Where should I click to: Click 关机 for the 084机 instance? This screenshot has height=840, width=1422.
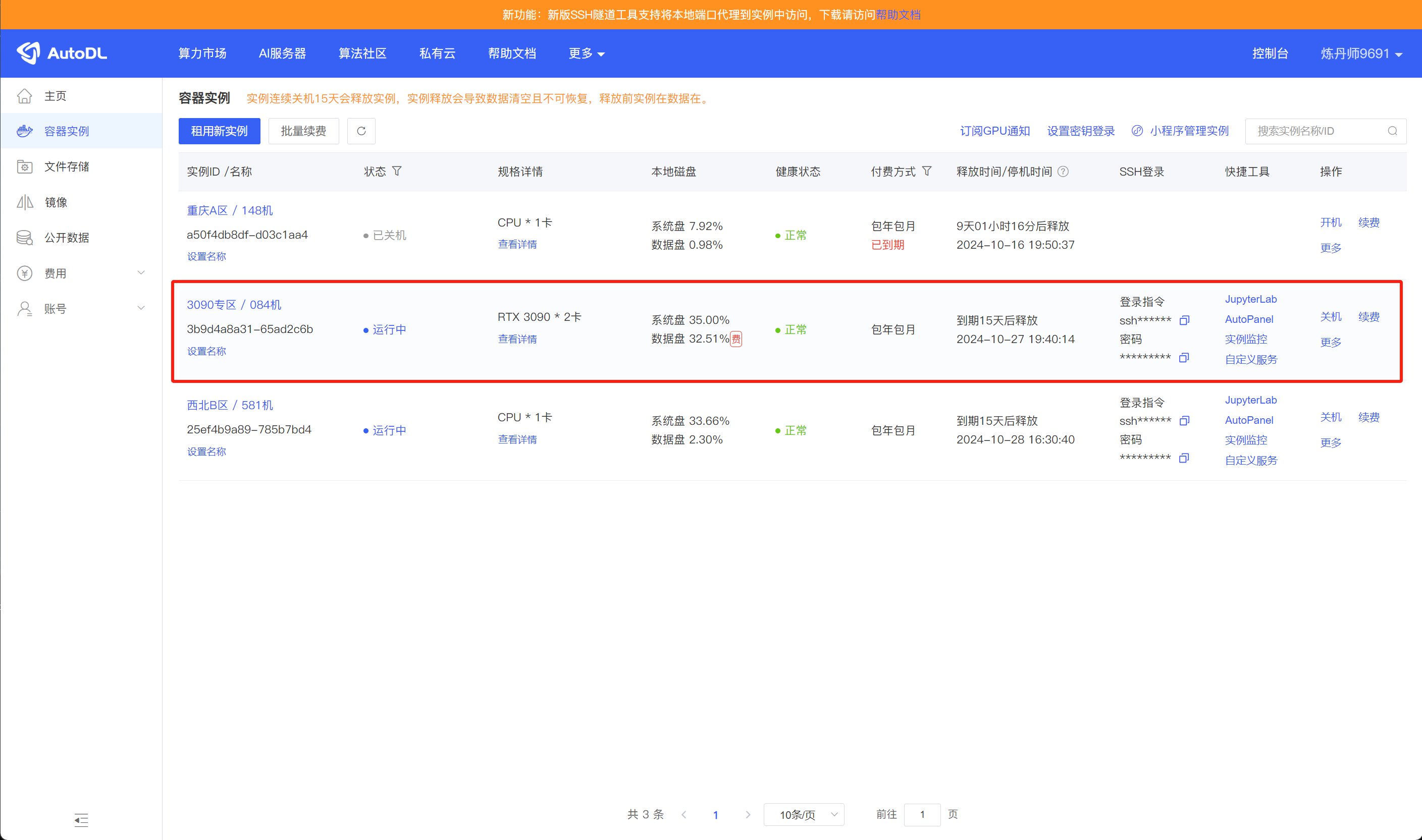(1330, 317)
